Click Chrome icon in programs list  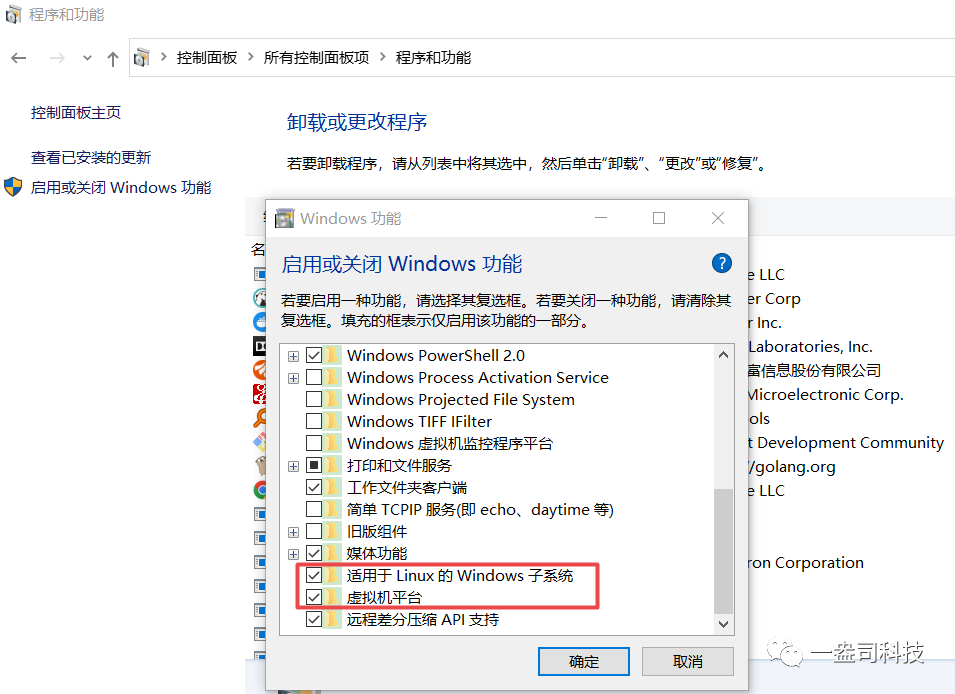click(260, 490)
